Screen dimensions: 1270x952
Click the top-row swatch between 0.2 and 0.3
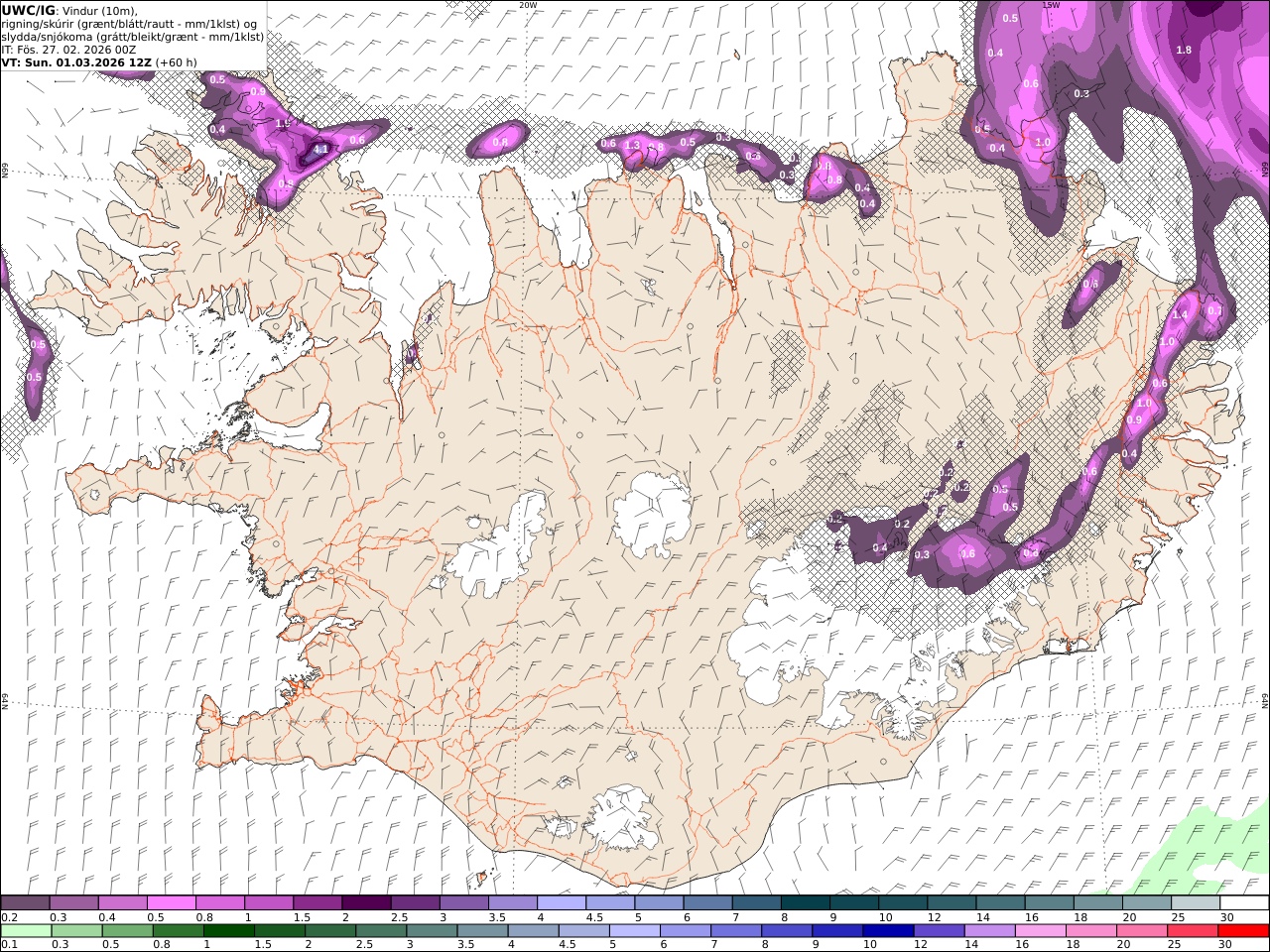26,903
